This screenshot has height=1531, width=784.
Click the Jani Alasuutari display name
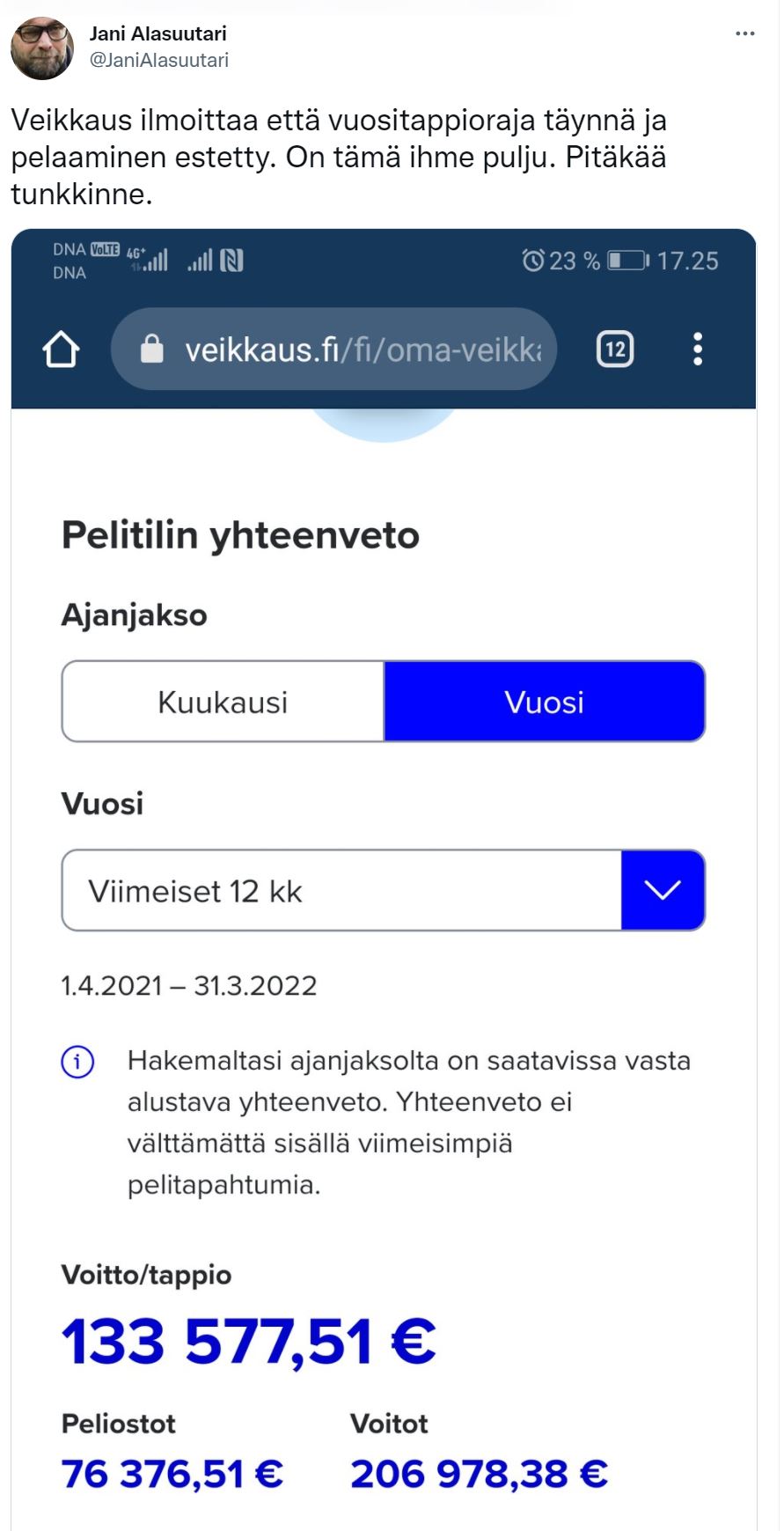pos(158,33)
